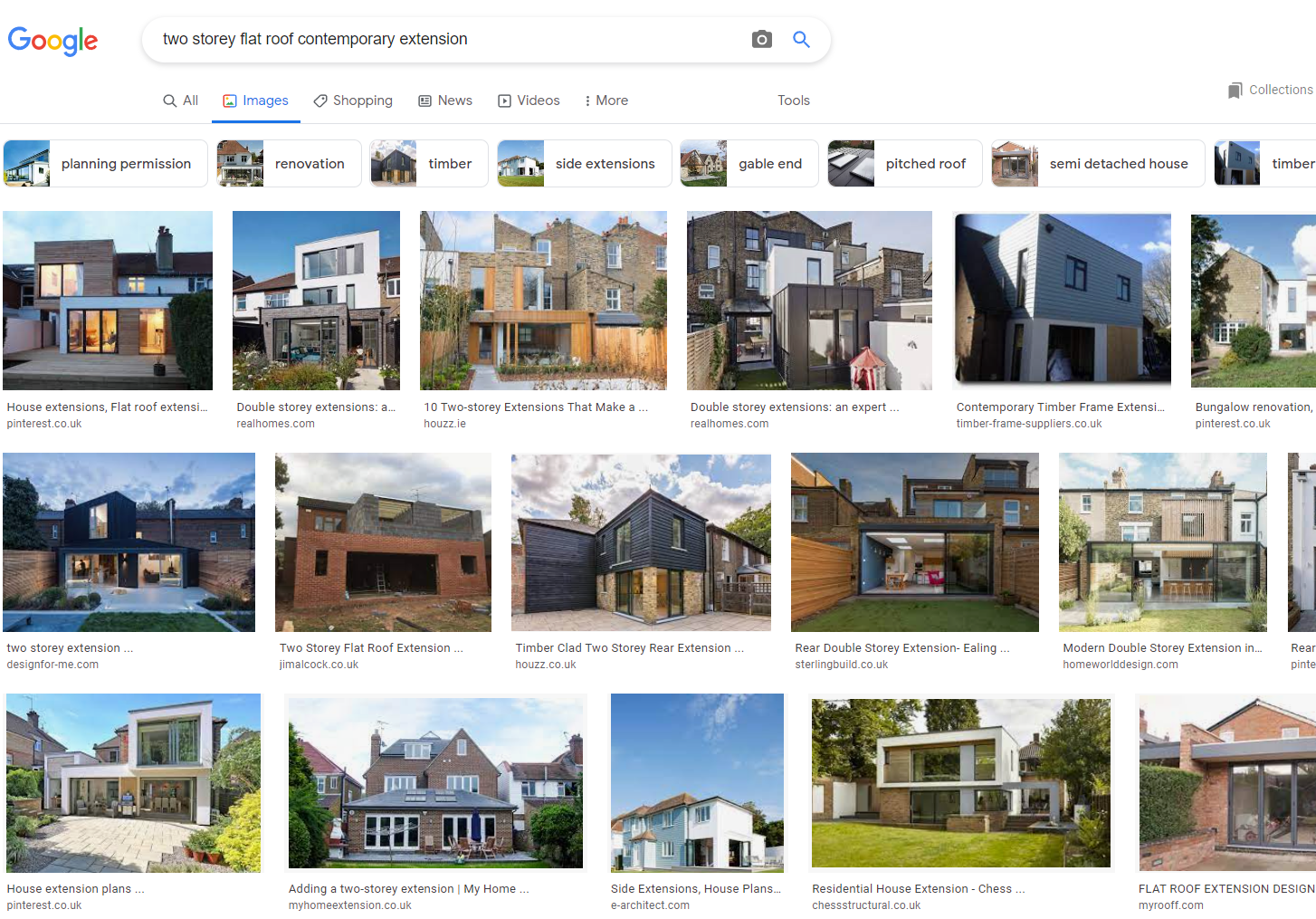Select the semi detached house chip
1316x919 pixels.
1098,164
